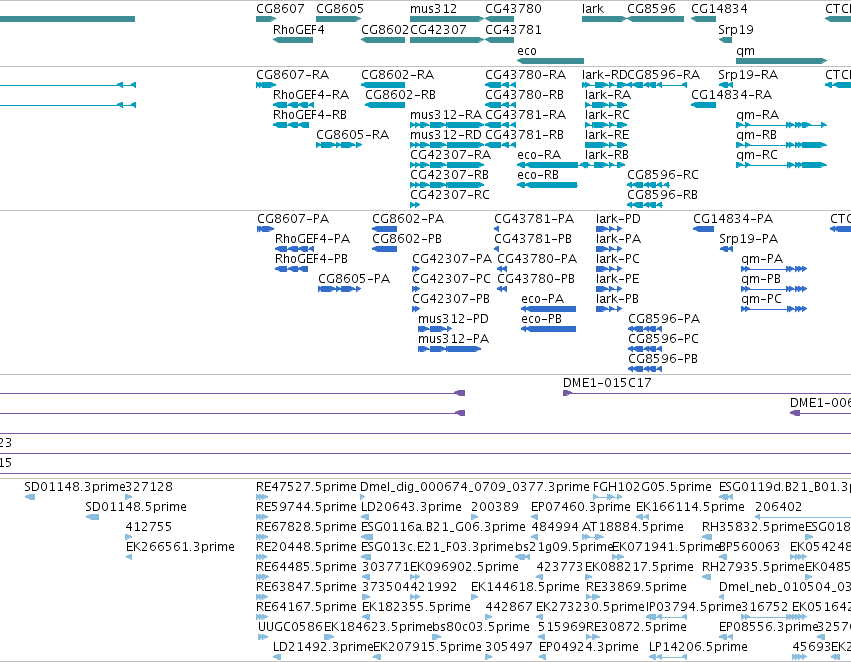This screenshot has width=851, height=662.
Task: Click EST 412755
Action: click(x=148, y=527)
